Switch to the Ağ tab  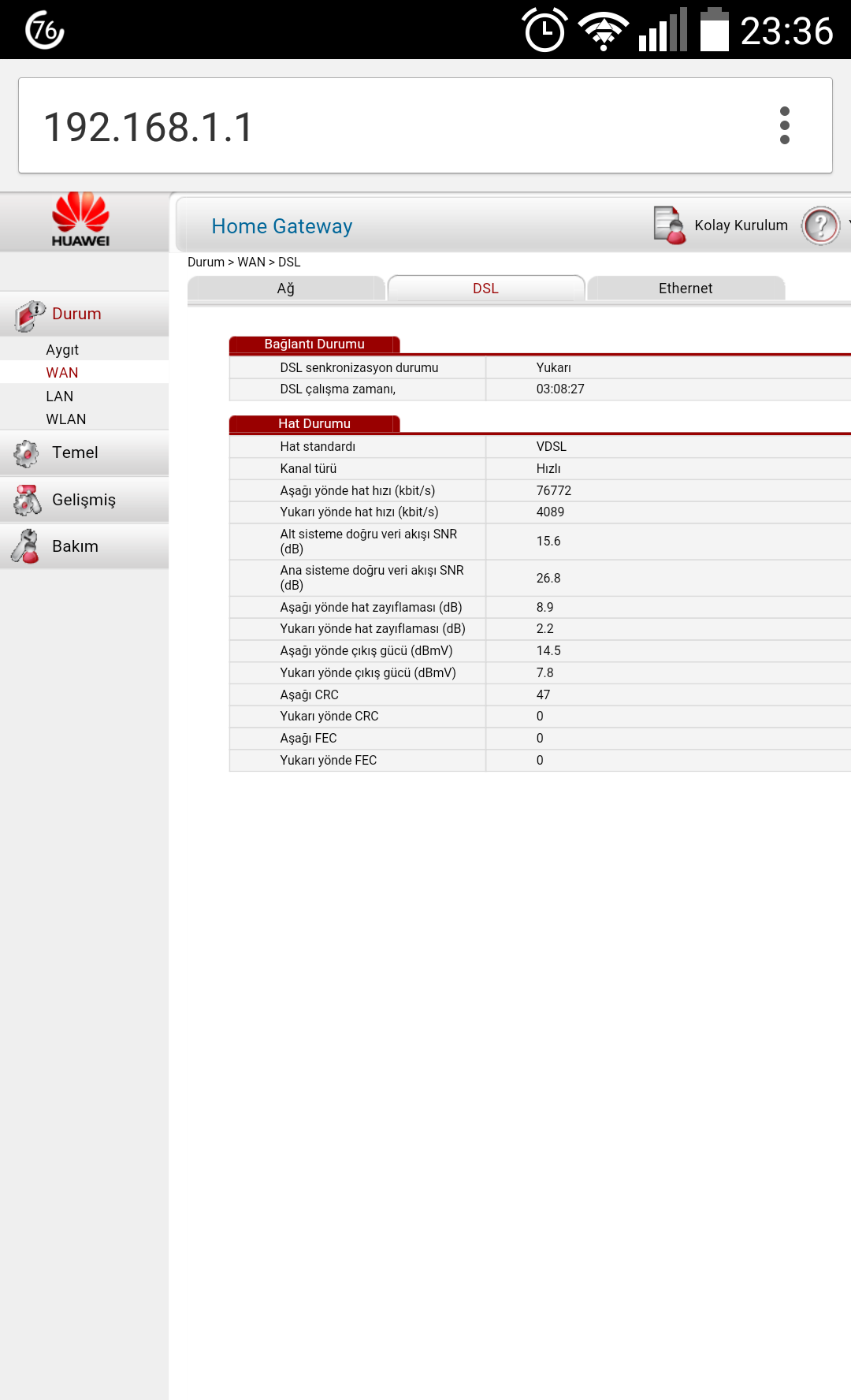tap(286, 289)
